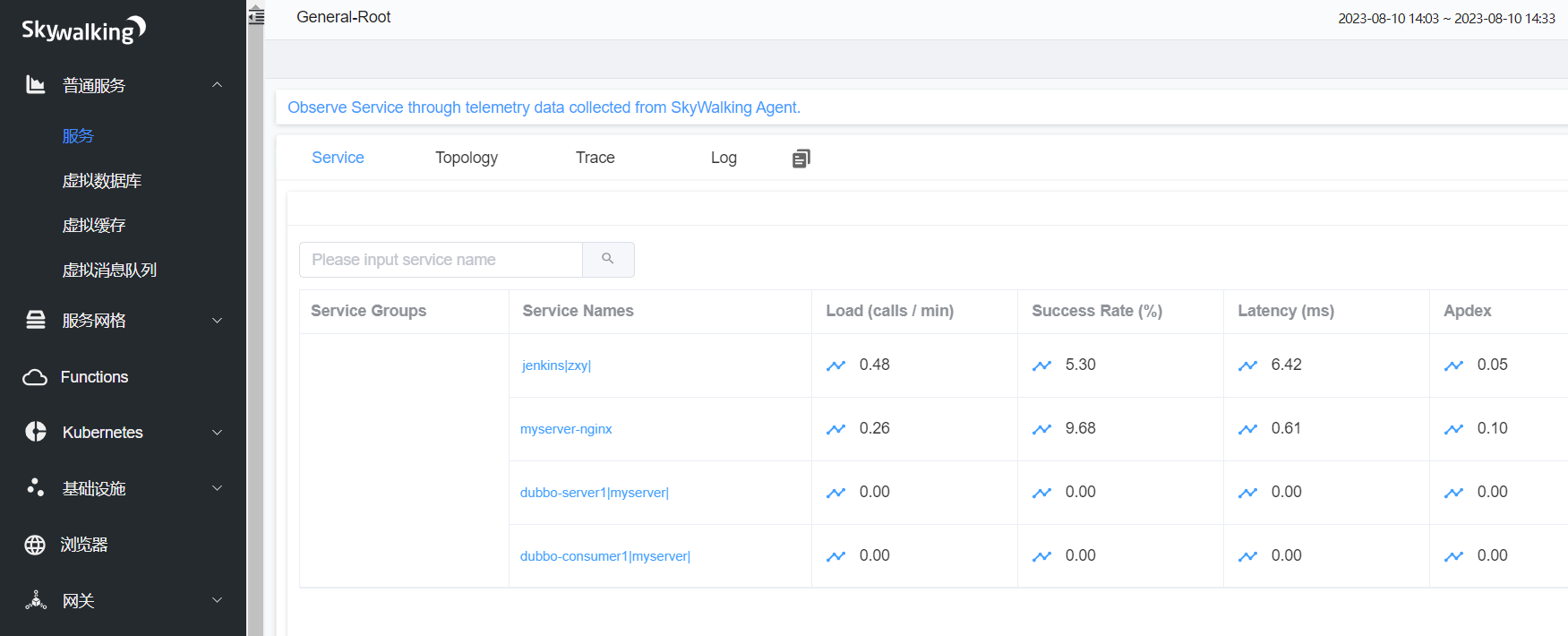This screenshot has height=636, width=1568.
Task: Expand the 网关 sidebar section
Action: [x=217, y=600]
